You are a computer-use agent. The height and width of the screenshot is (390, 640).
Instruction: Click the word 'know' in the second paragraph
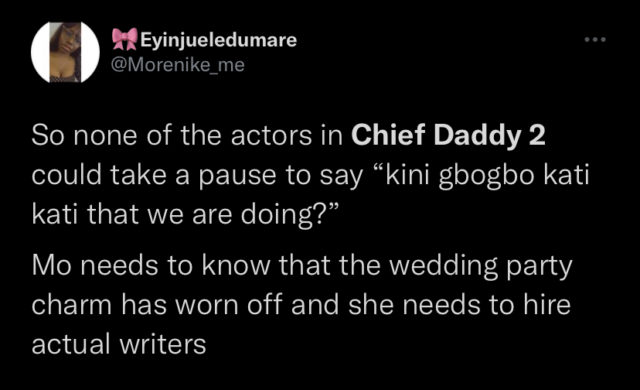[x=236, y=266]
